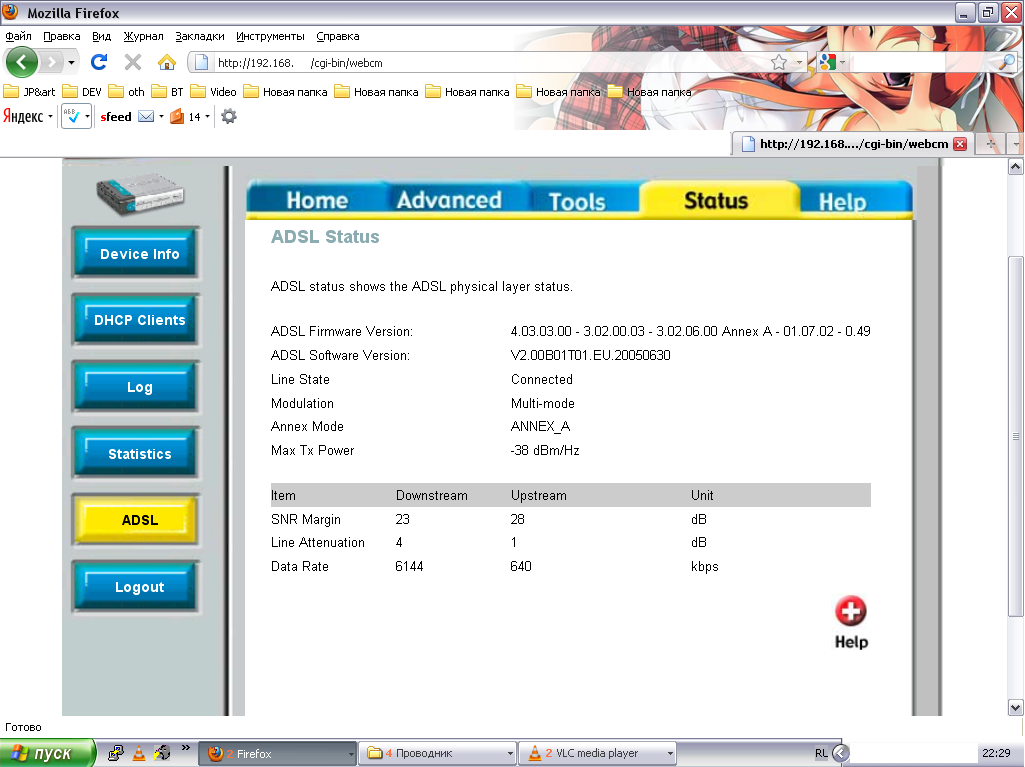Click the bookmark star in the address bar
Image resolution: width=1025 pixels, height=767 pixels.
tap(779, 62)
